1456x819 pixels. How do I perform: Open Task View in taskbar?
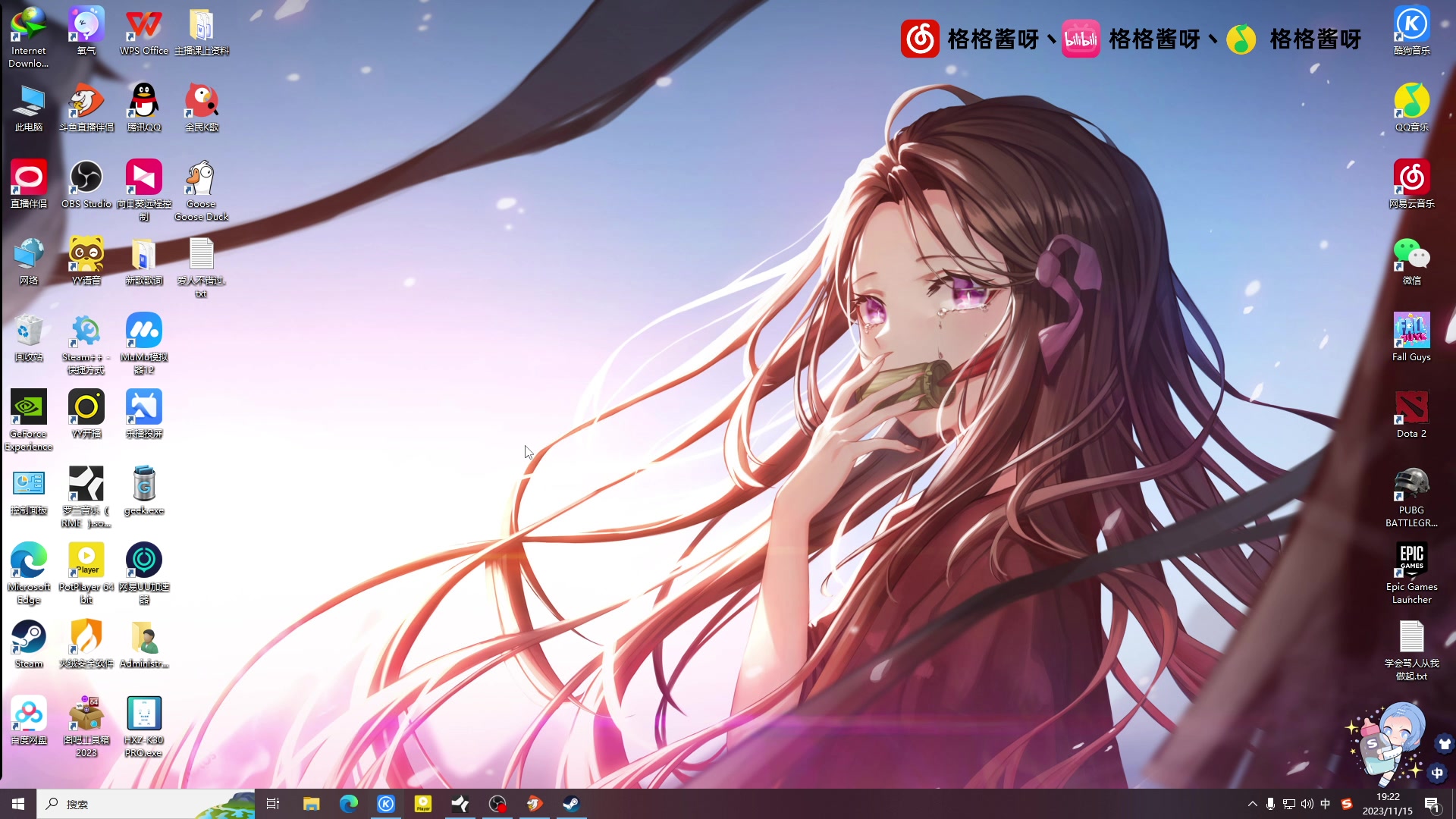pos(273,804)
